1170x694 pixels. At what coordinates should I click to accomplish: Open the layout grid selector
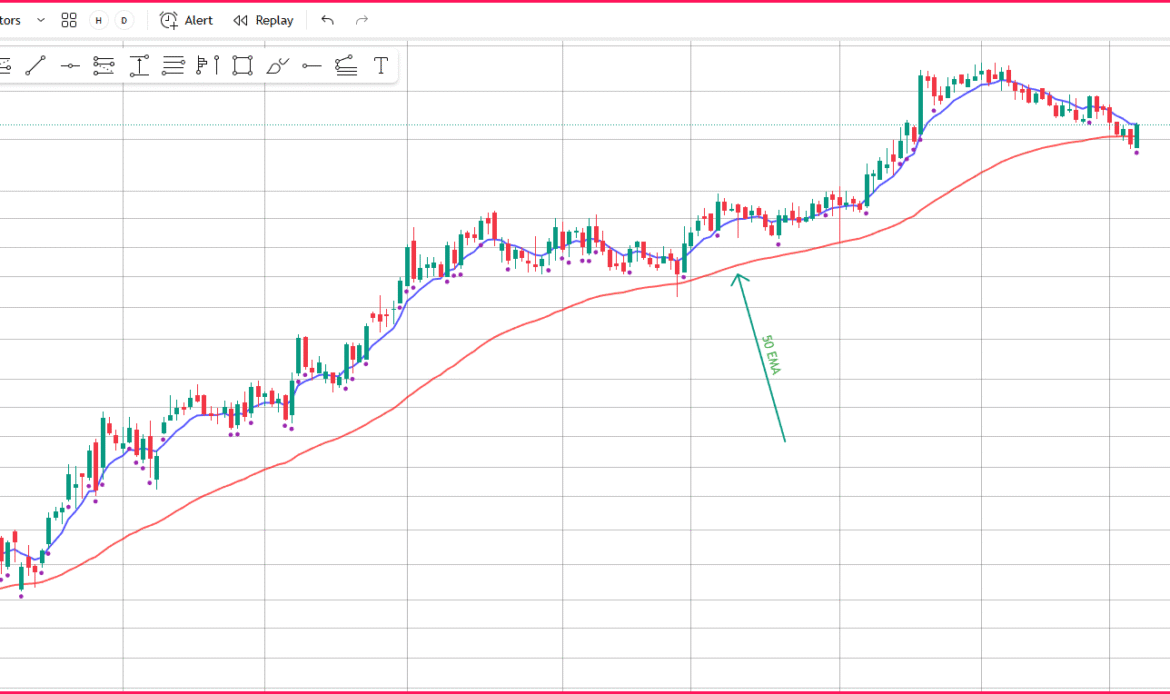click(69, 20)
